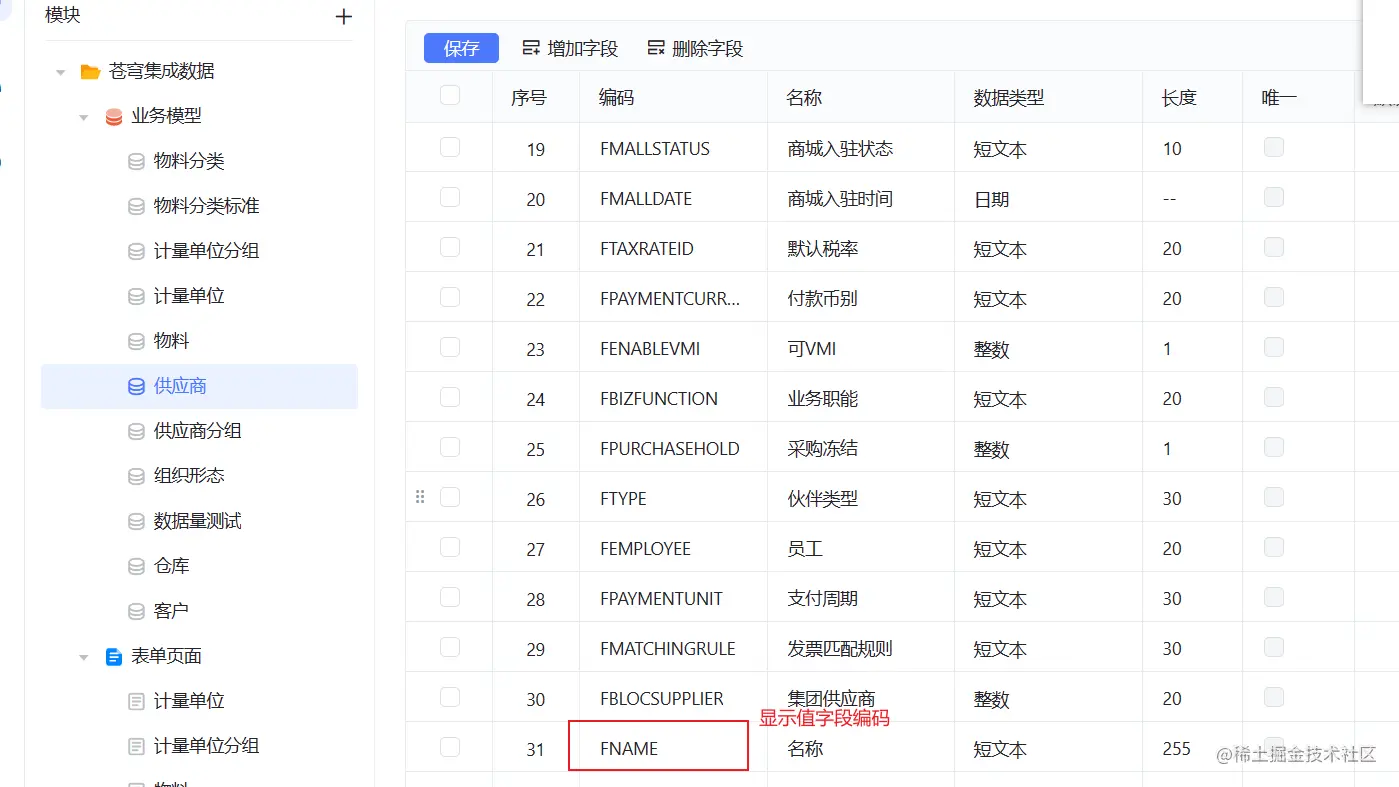
Task: Check the row 21 FTAXRATEID selection box
Action: click(x=450, y=247)
